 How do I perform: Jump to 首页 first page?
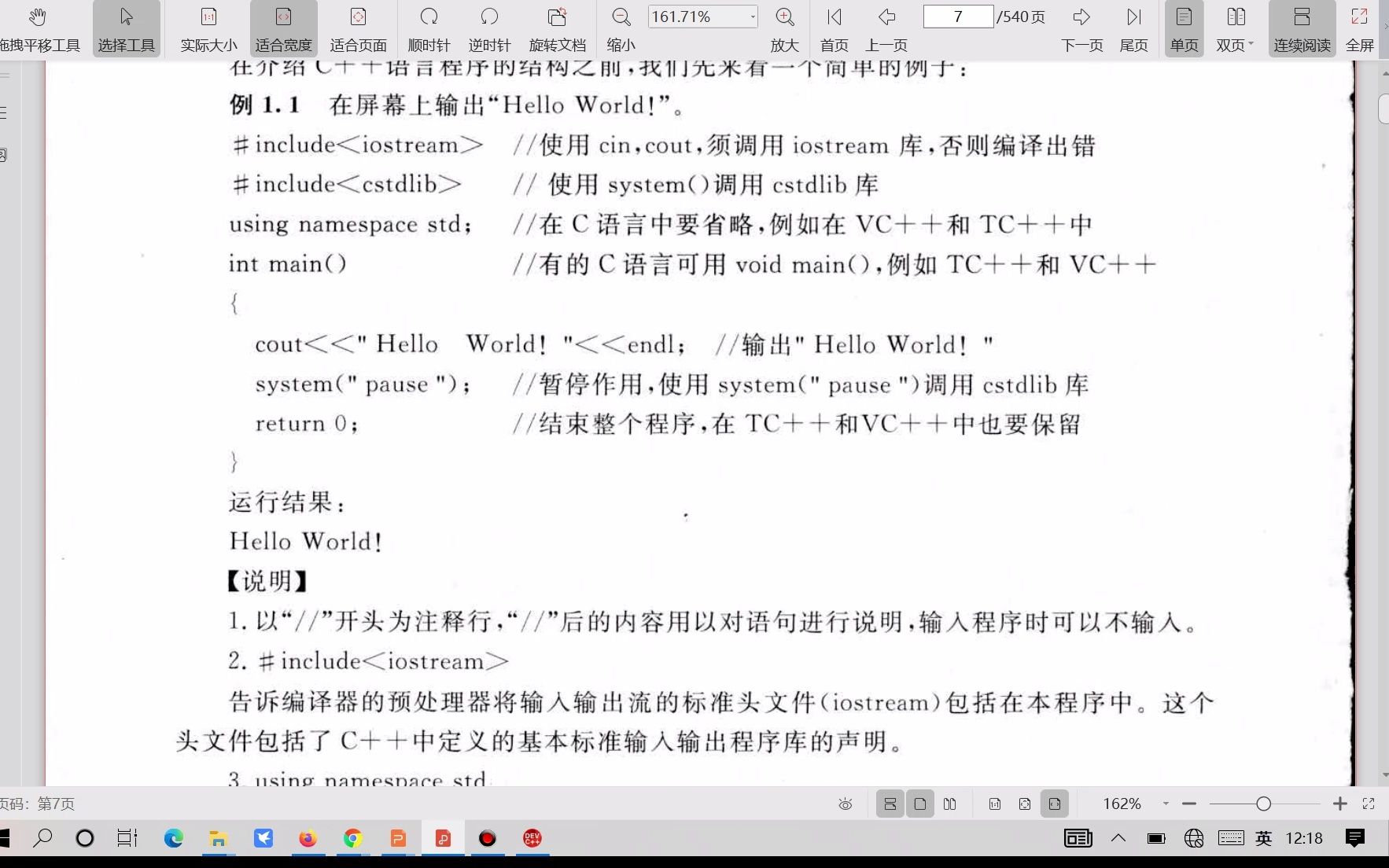click(x=835, y=29)
